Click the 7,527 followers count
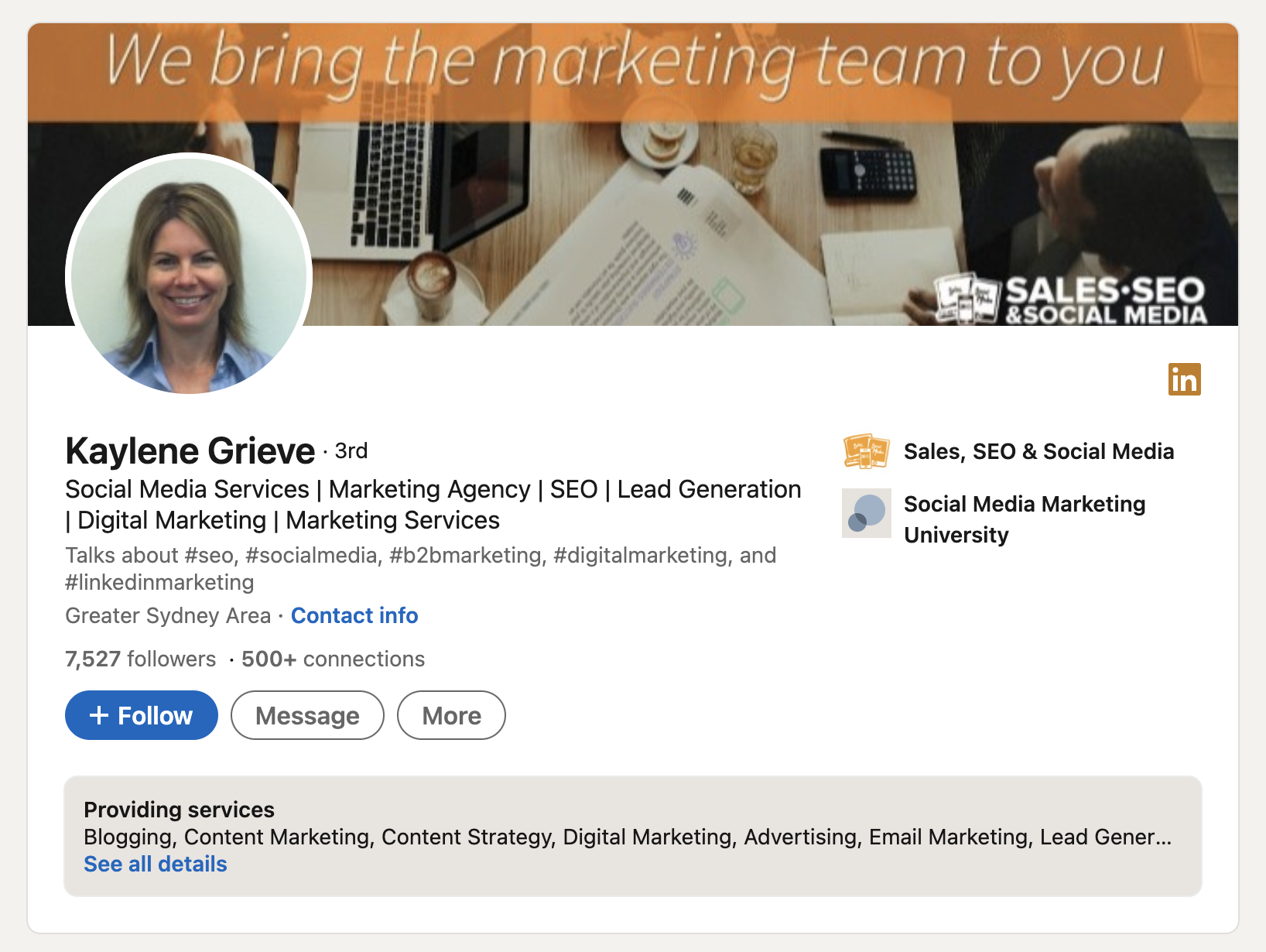 click(141, 659)
